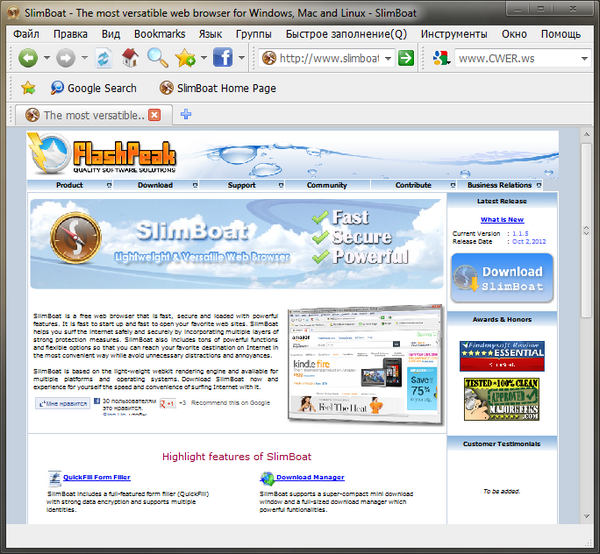Open the 'What is New' link
This screenshot has height=554, width=600.
(x=502, y=219)
